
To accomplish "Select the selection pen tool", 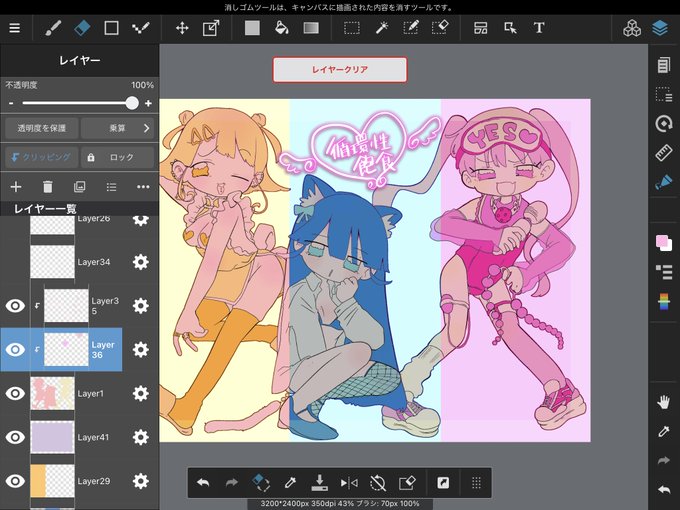I will coord(410,28).
